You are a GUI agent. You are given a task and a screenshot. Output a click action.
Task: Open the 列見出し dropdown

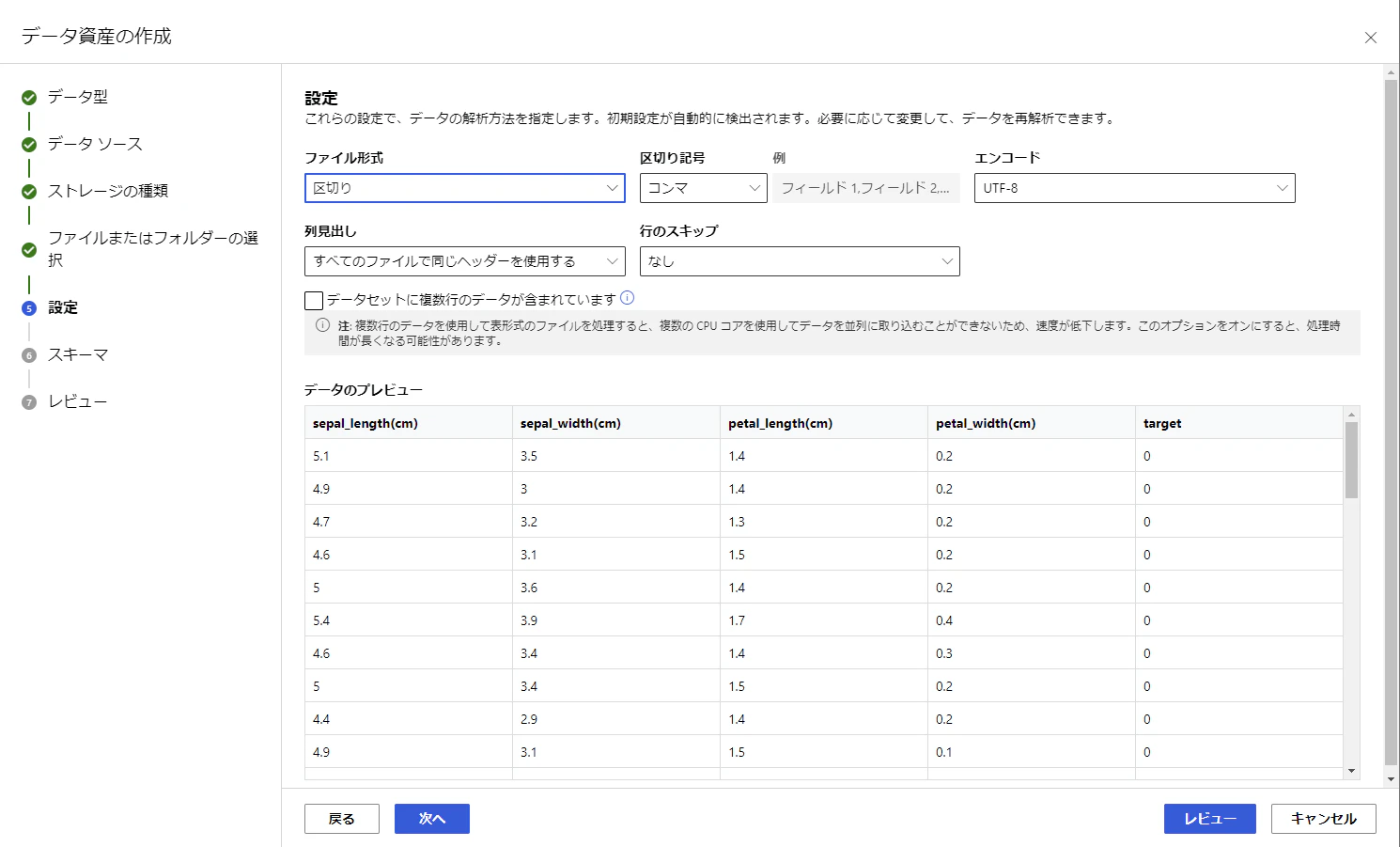465,261
